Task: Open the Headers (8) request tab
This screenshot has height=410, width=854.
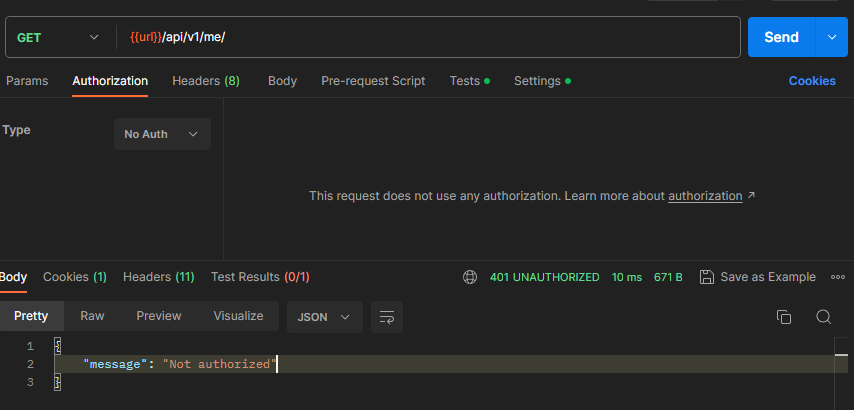Action: point(206,81)
